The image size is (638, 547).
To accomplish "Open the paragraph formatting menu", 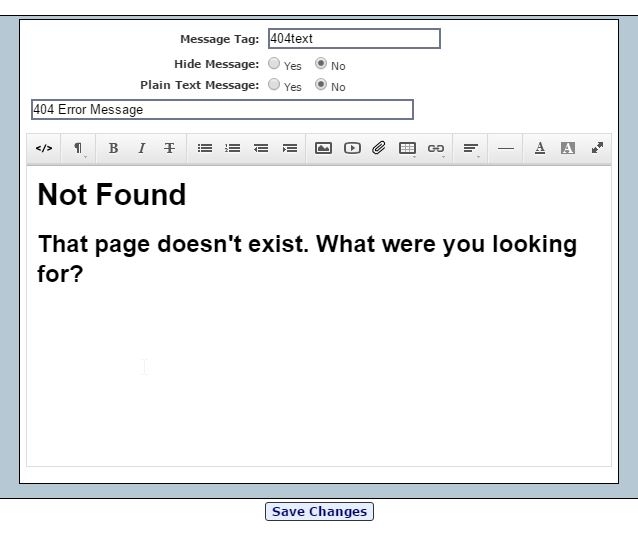I will 78,148.
